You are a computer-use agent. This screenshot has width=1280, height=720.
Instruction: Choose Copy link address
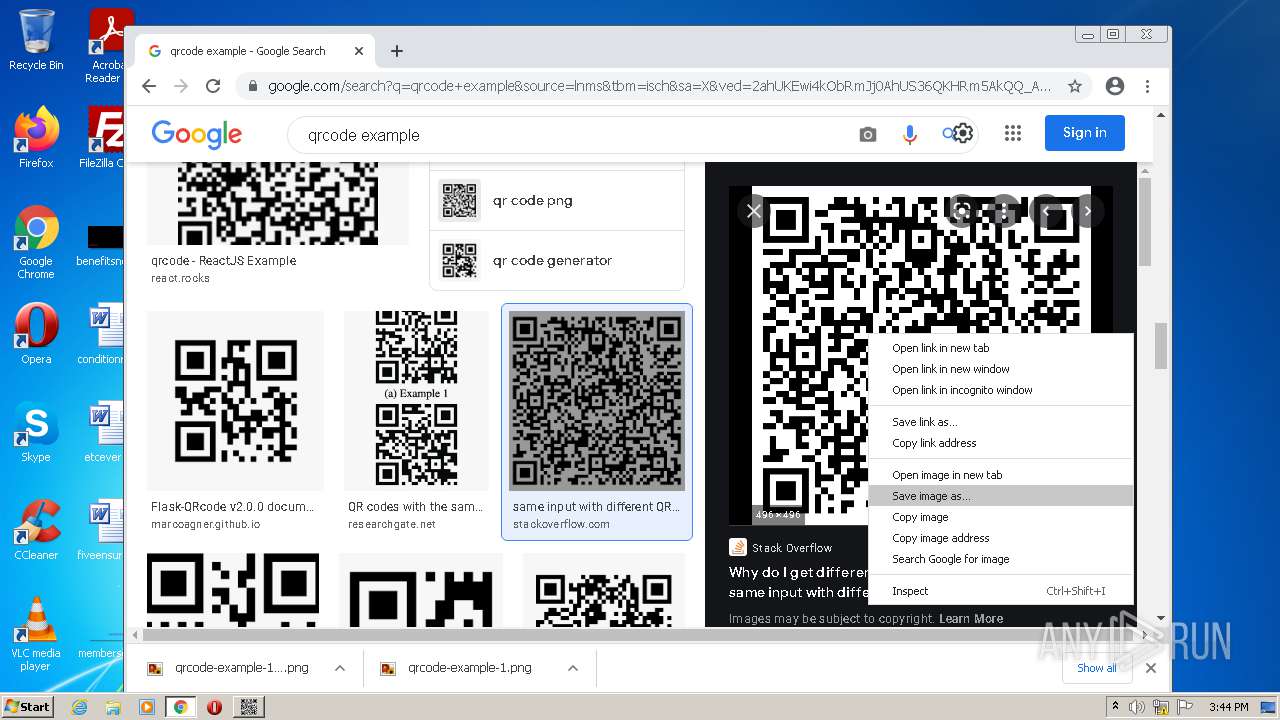(1001, 443)
